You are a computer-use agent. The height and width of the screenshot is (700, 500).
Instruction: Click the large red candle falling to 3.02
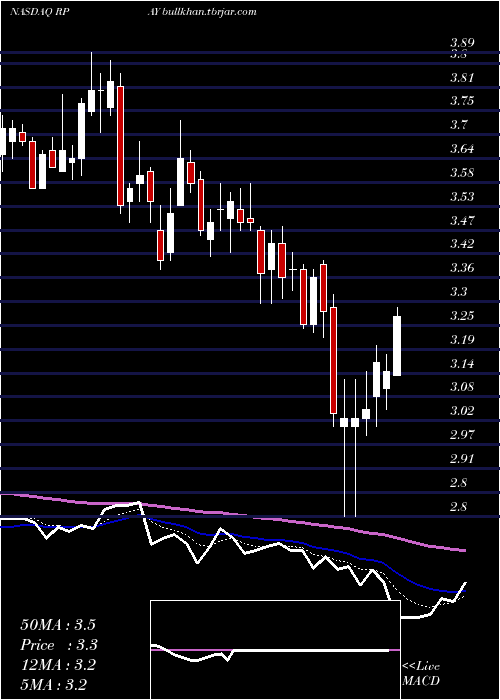(333, 360)
